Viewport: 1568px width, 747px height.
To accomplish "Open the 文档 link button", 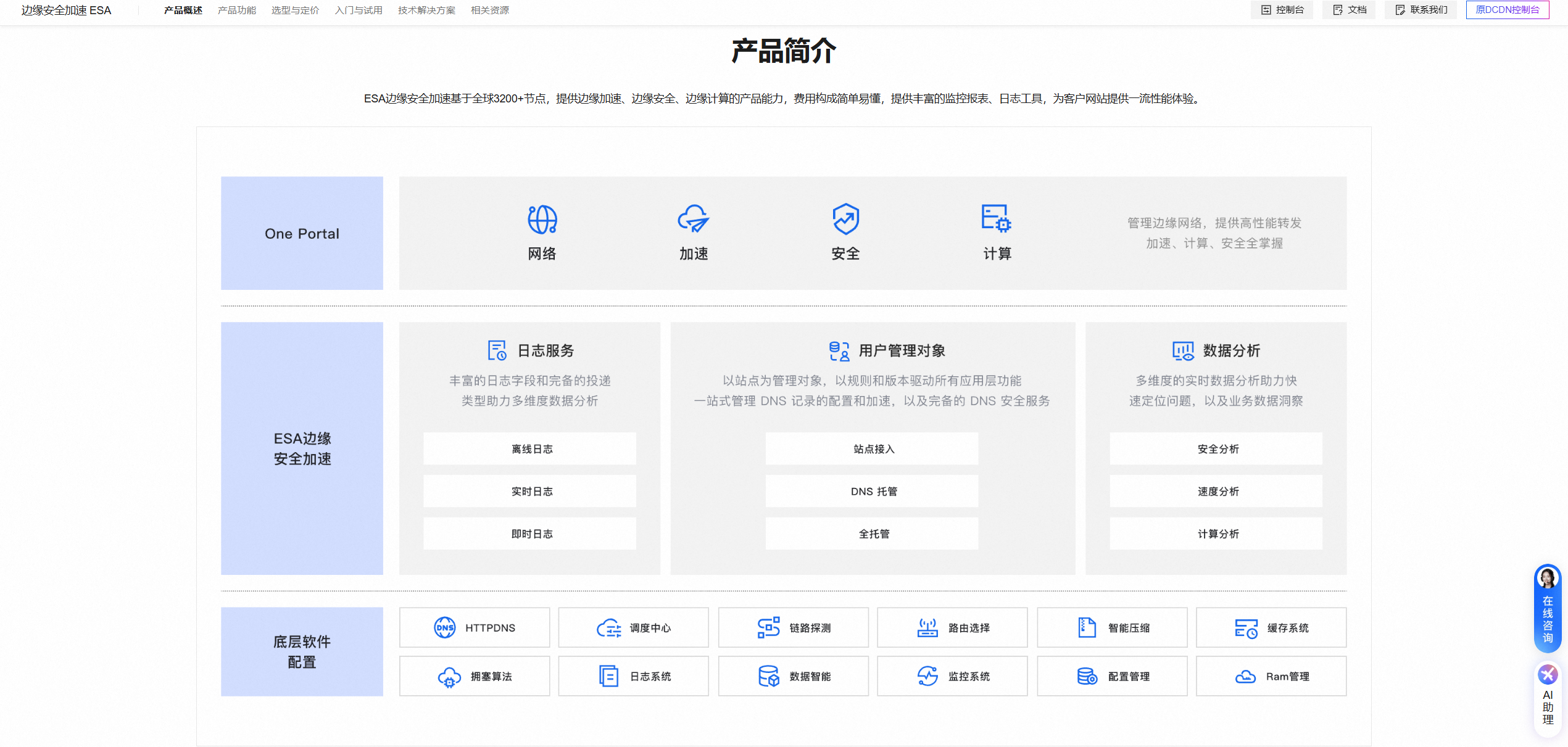I will tap(1349, 10).
